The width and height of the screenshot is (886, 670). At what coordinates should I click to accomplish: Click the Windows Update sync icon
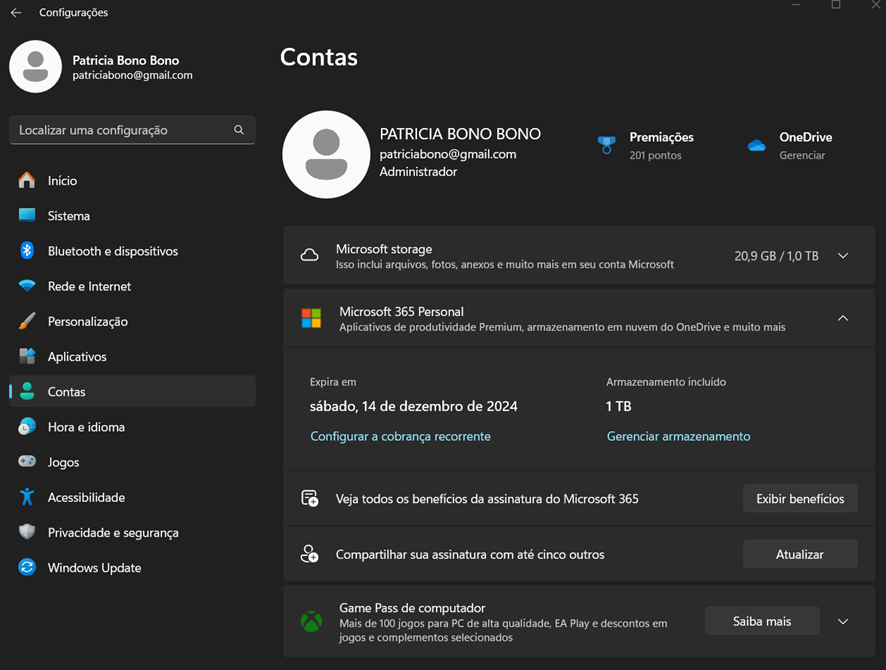[27, 567]
